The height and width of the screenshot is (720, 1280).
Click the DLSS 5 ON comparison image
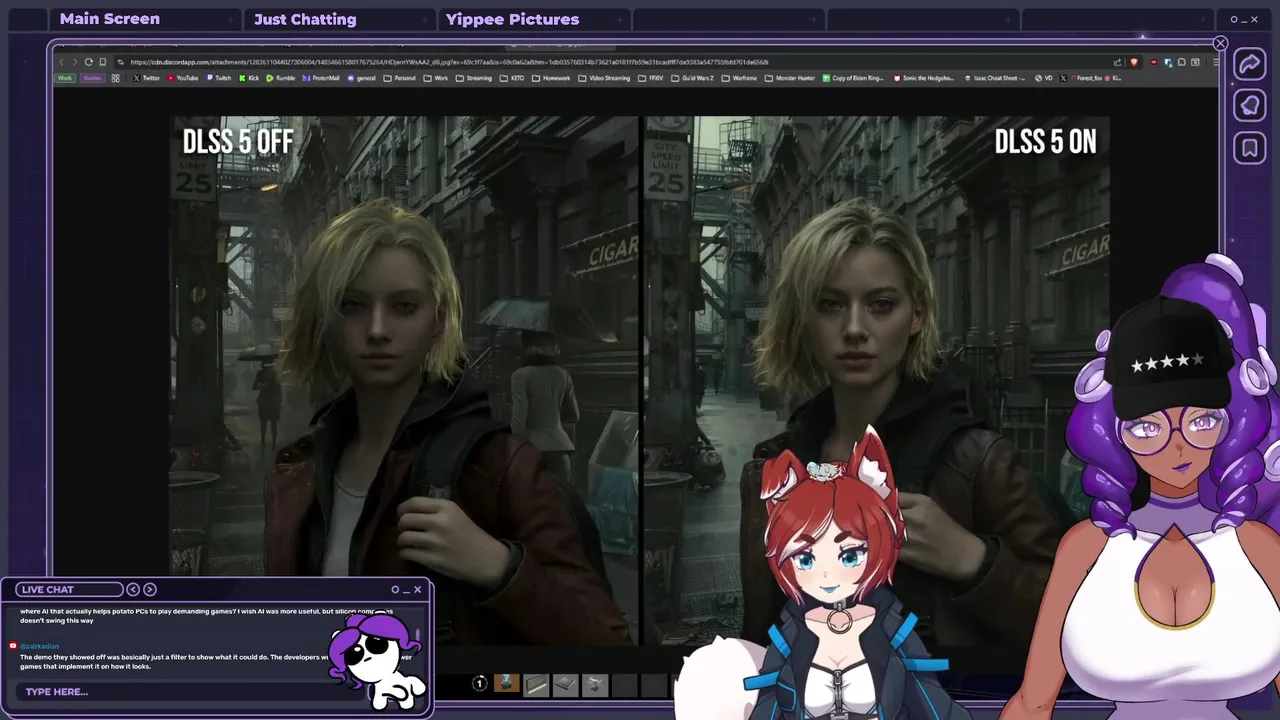(876, 380)
